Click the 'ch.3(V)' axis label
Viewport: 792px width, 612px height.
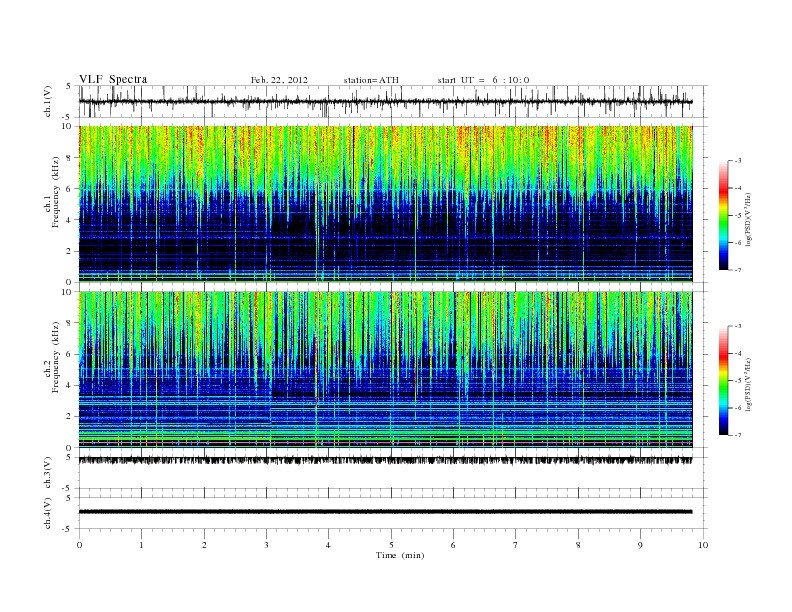pos(48,473)
